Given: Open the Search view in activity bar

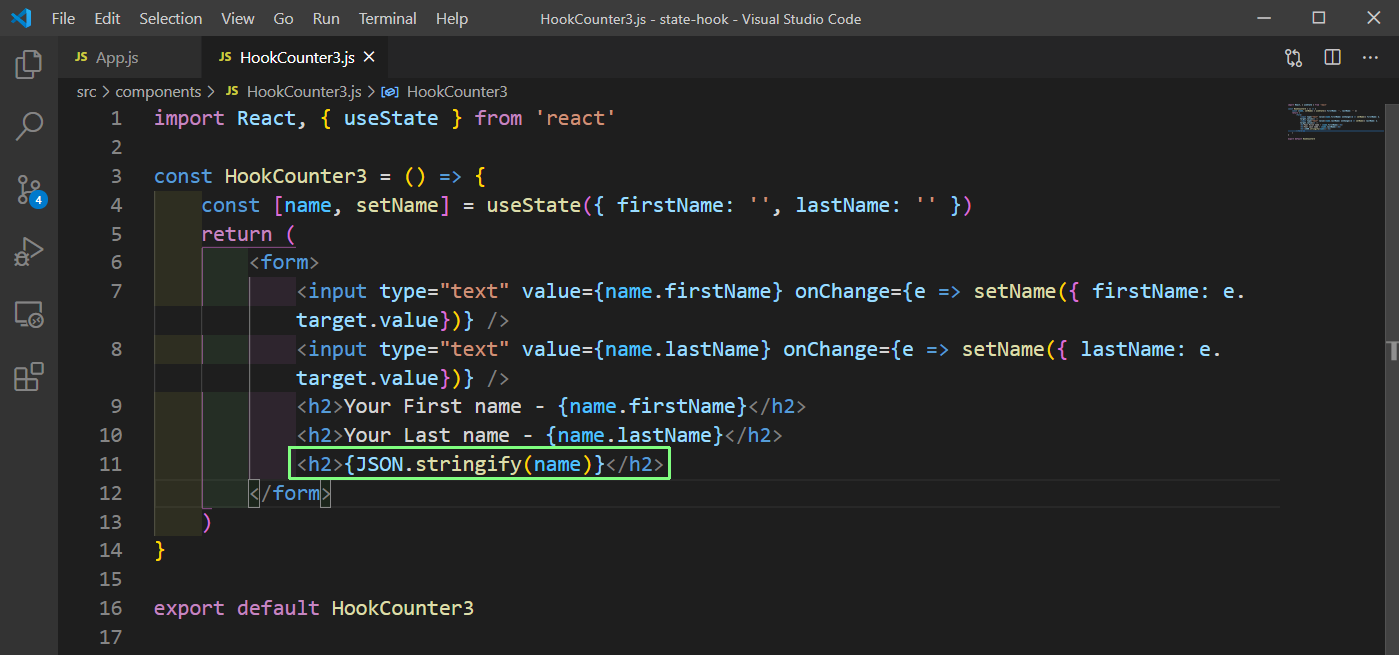Looking at the screenshot, I should (29, 126).
